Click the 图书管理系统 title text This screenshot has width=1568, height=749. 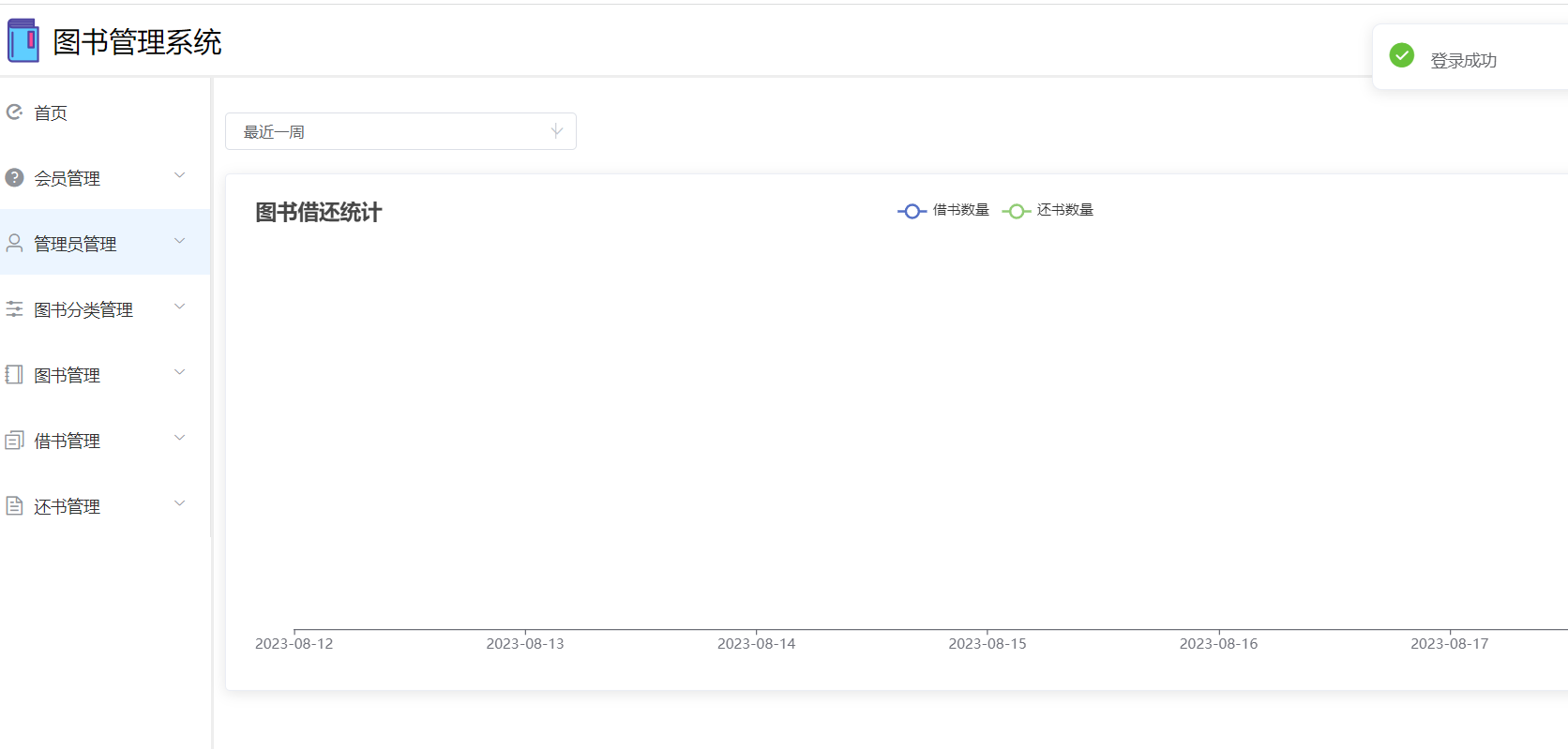pyautogui.click(x=137, y=42)
